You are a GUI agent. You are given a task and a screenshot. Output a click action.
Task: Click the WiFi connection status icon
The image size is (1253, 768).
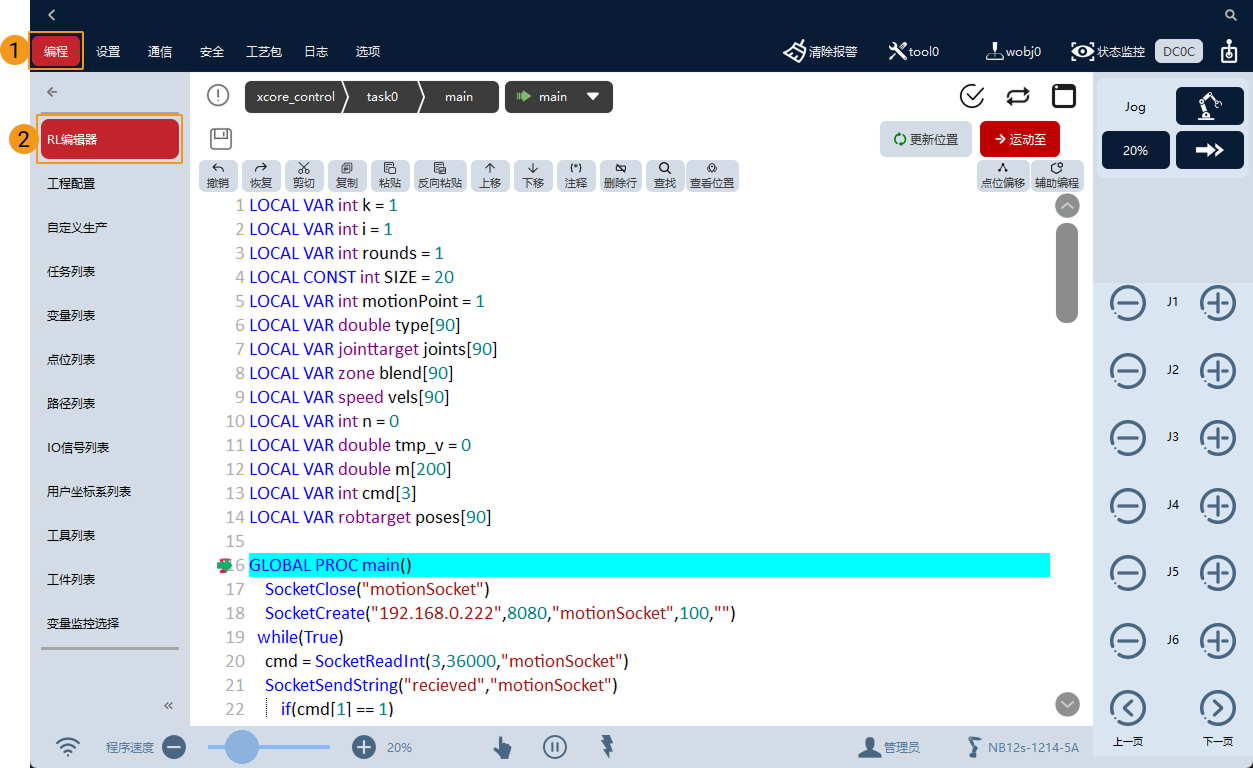click(68, 746)
